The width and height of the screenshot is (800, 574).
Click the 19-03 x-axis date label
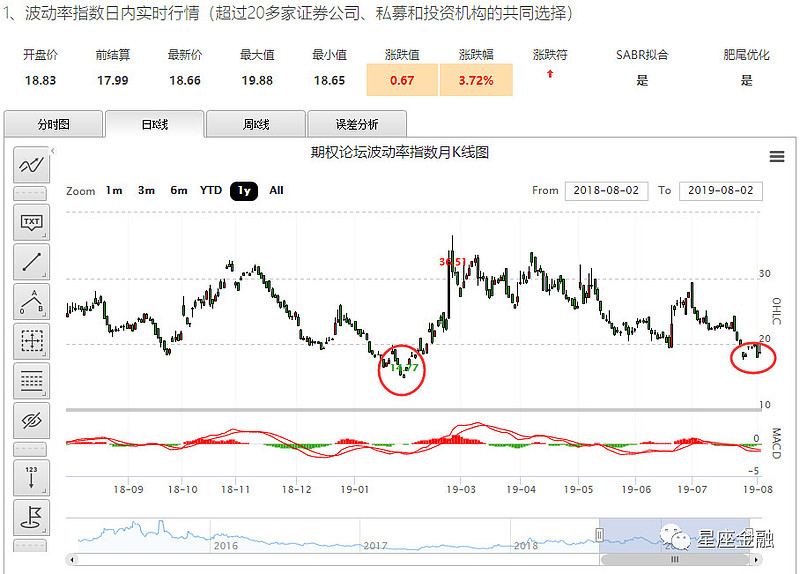click(x=461, y=489)
